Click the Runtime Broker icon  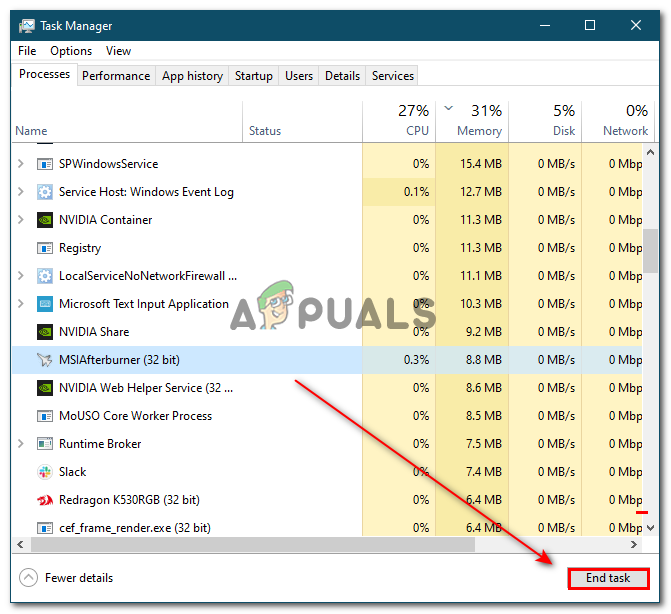pyautogui.click(x=45, y=444)
